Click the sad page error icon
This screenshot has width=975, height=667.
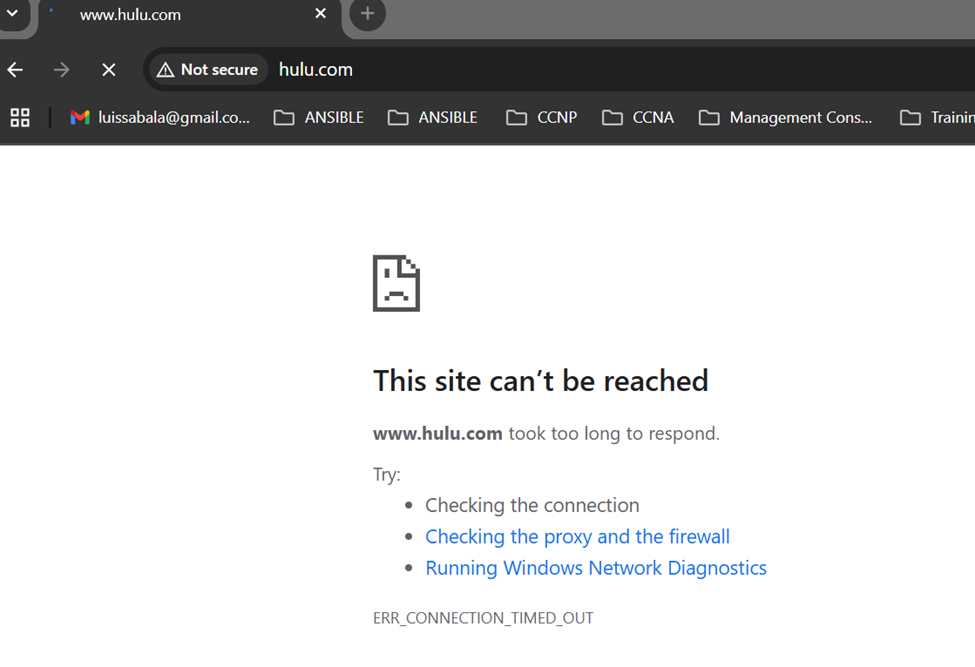[396, 283]
